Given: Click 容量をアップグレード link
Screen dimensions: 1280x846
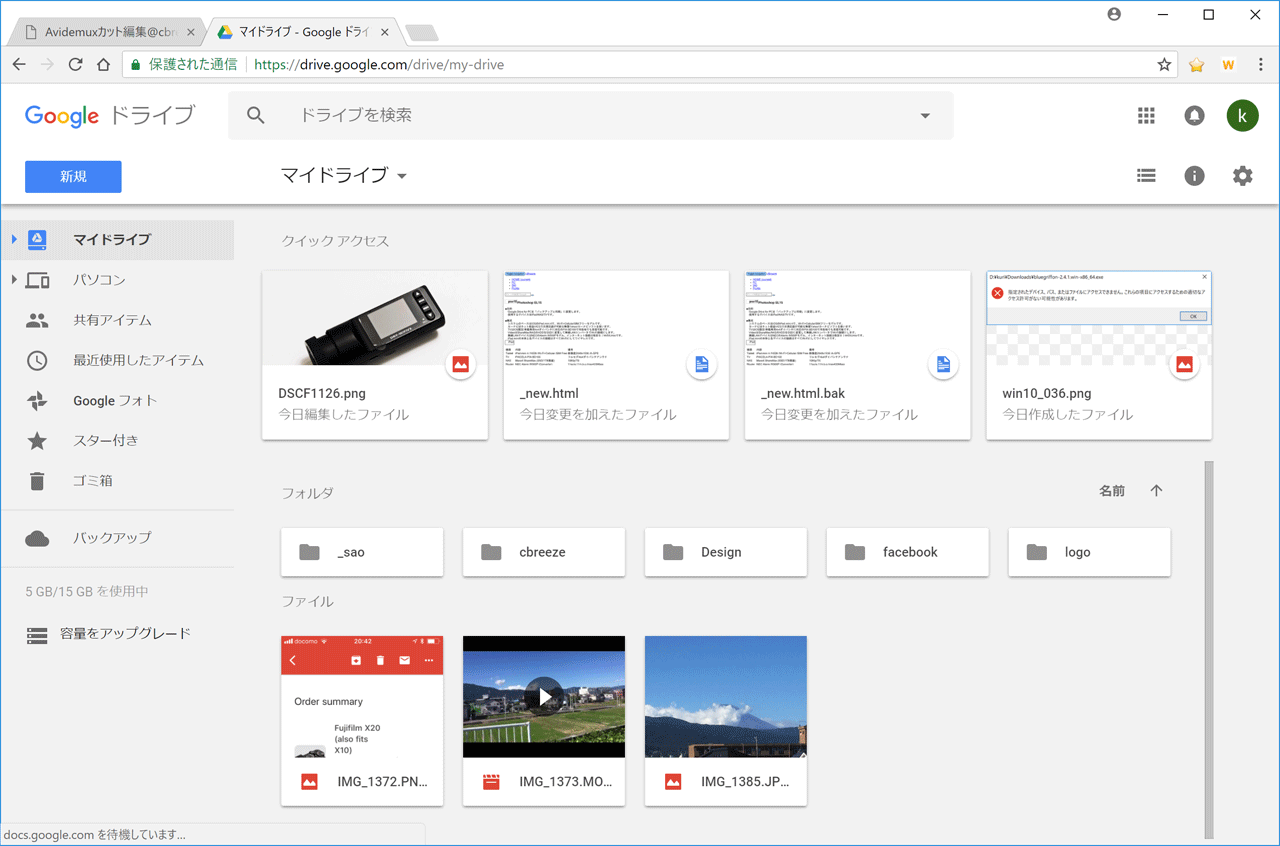Looking at the screenshot, I should (125, 634).
